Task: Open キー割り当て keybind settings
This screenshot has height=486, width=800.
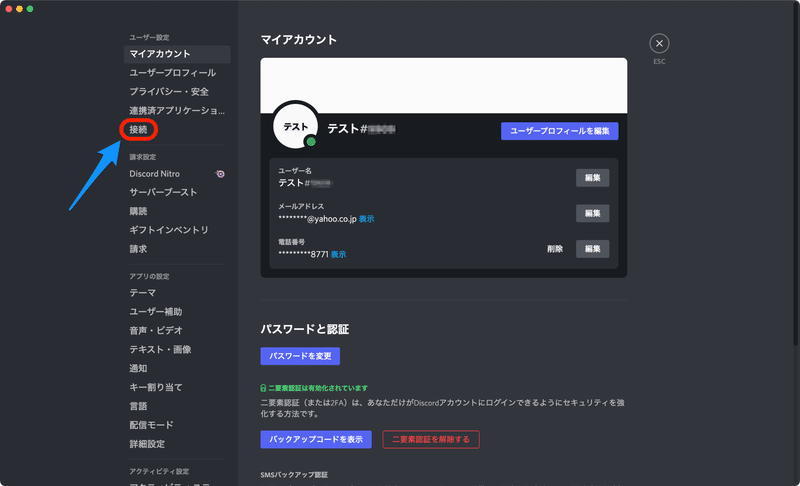Action: click(x=177, y=387)
